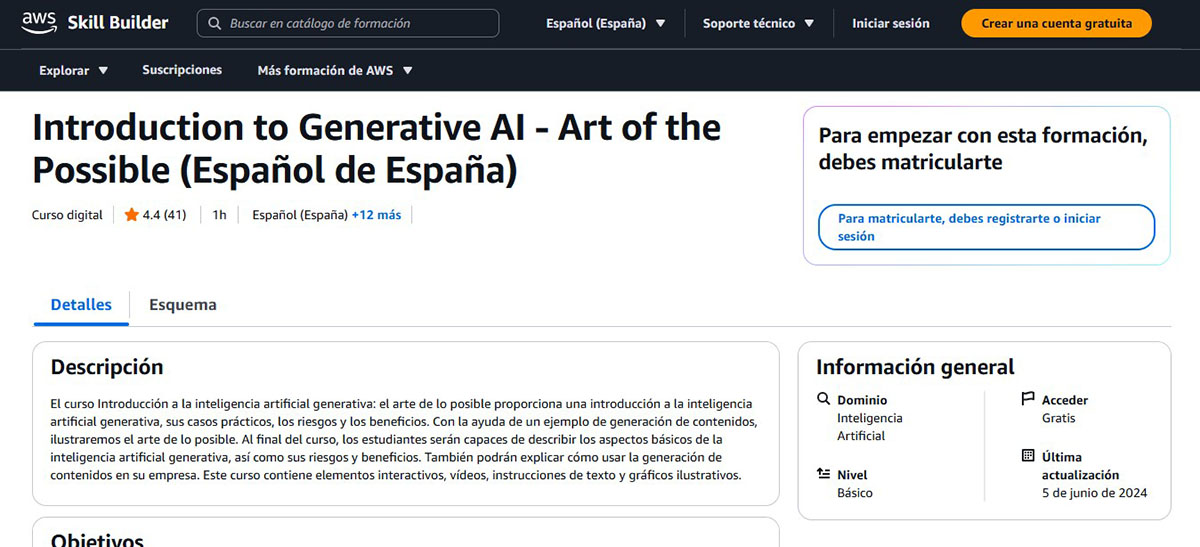Show the +12 más languages link
This screenshot has height=547, width=1200.
[376, 215]
